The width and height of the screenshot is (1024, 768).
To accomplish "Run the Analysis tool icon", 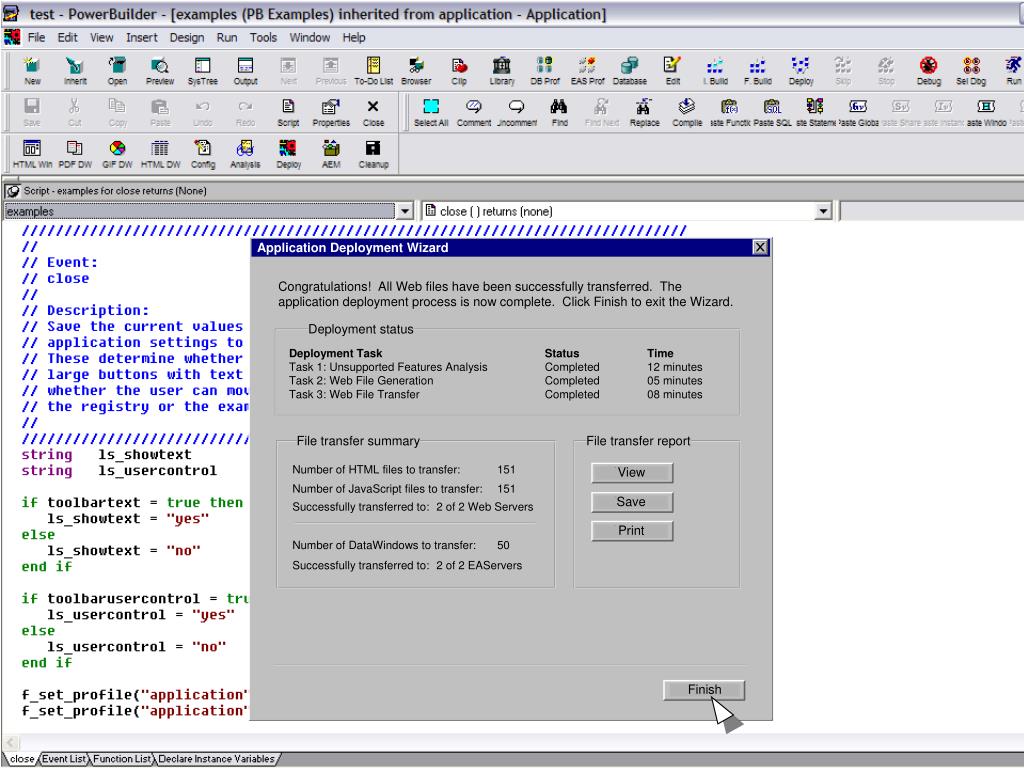I will coord(246,154).
